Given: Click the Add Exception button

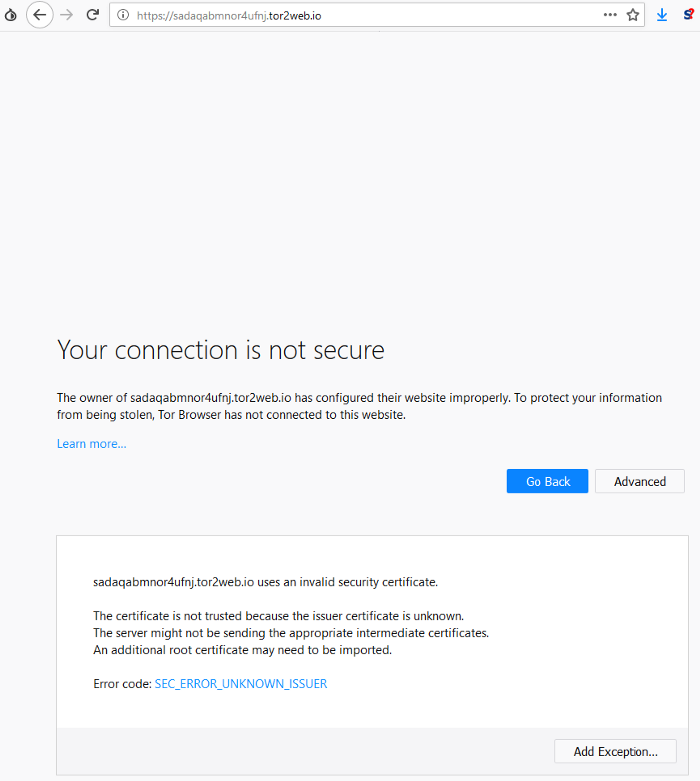Looking at the screenshot, I should pos(615,751).
